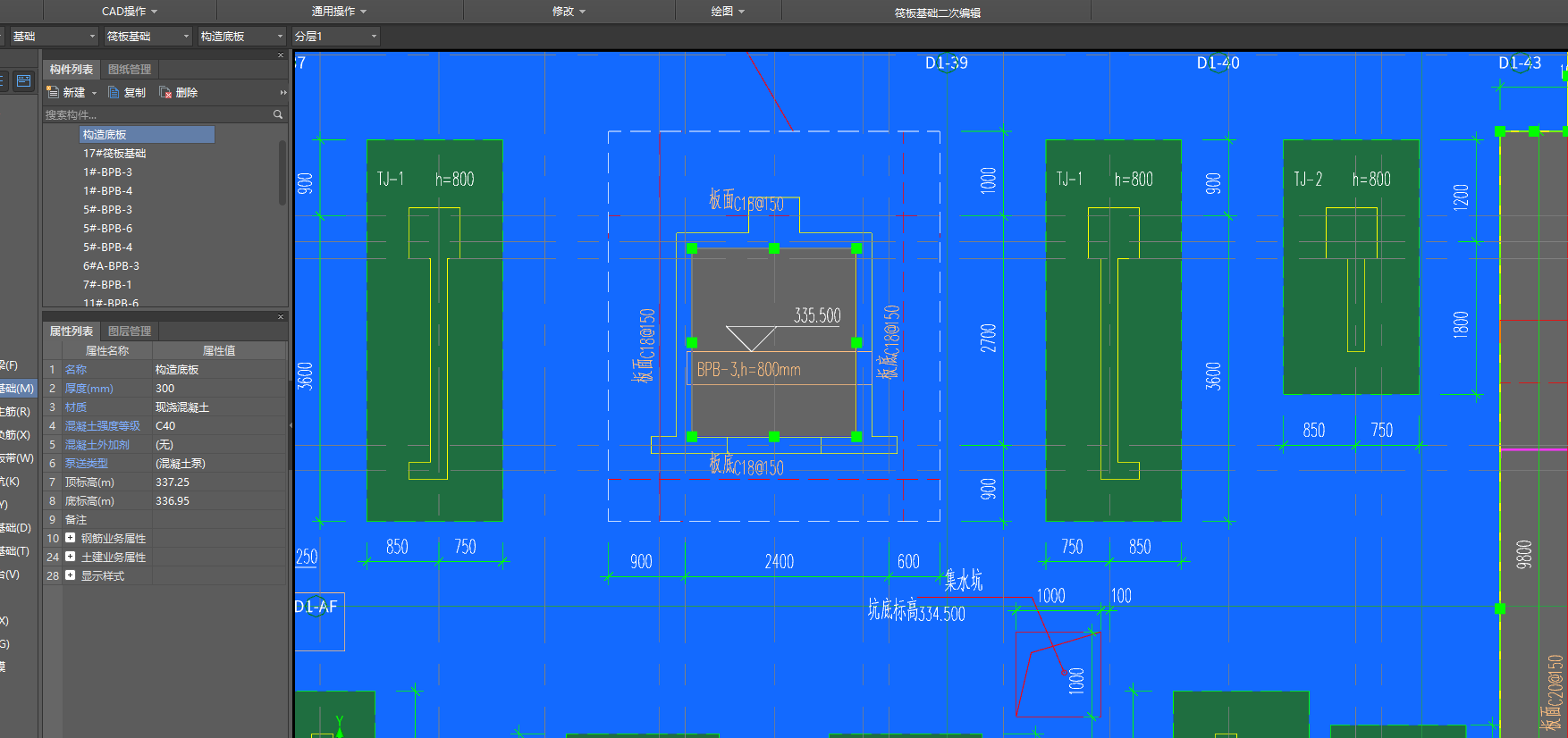This screenshot has height=738, width=1568.
Task: Open the 绘图 group dropdown
Action: 728,12
